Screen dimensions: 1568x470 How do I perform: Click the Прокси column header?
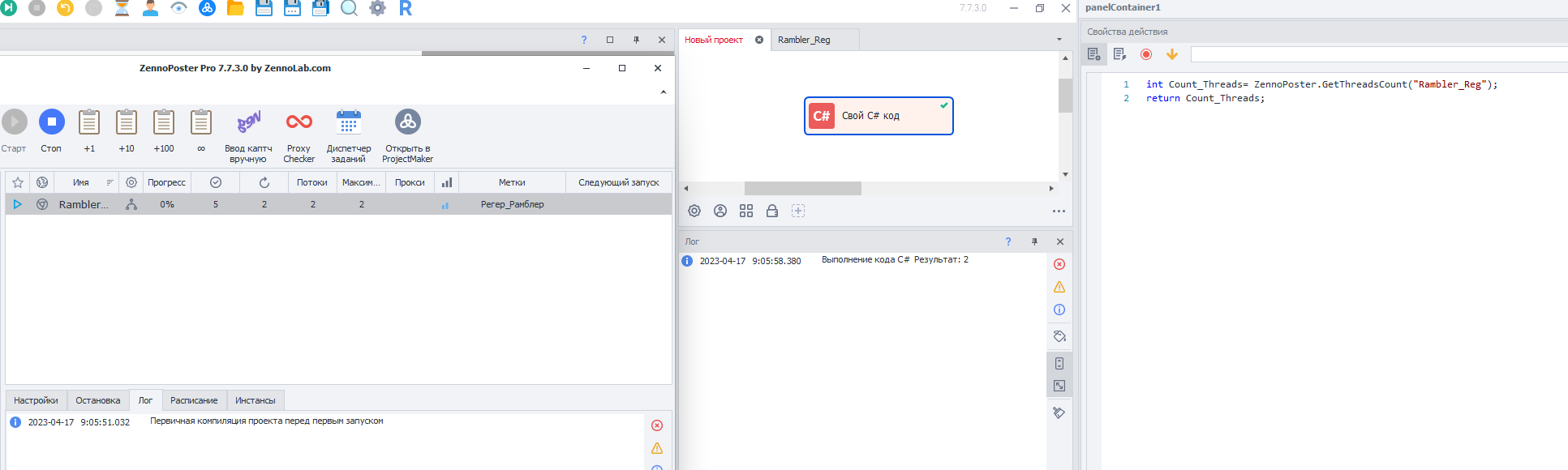[x=410, y=182]
